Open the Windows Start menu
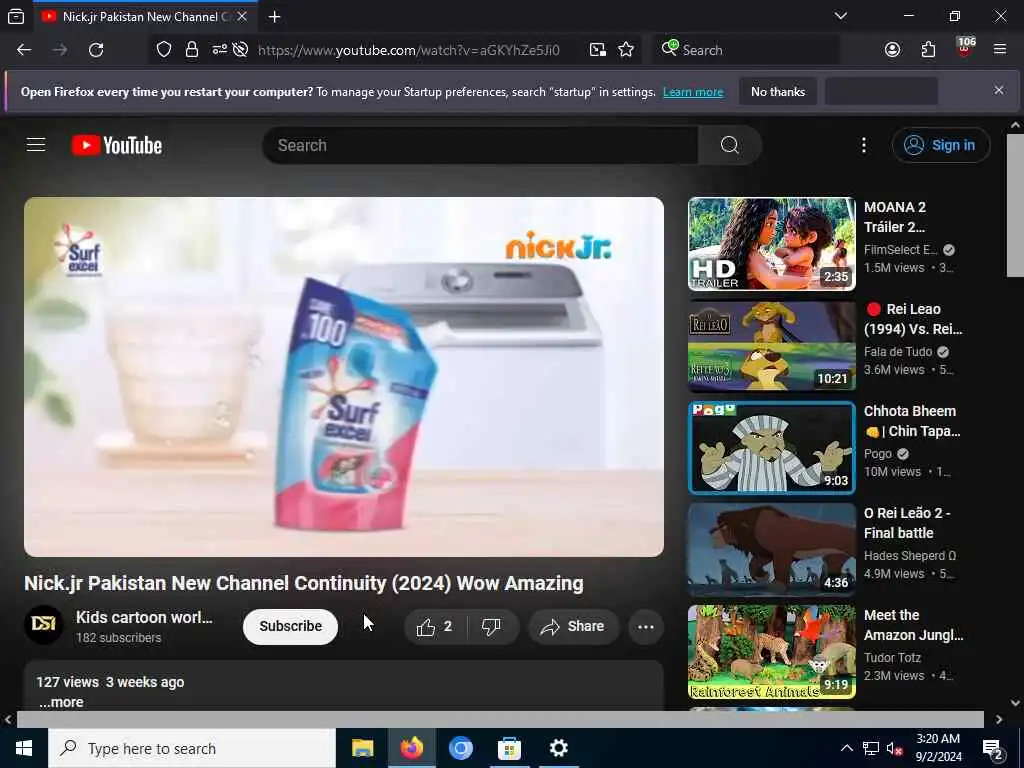Image resolution: width=1024 pixels, height=768 pixels. click(x=24, y=748)
